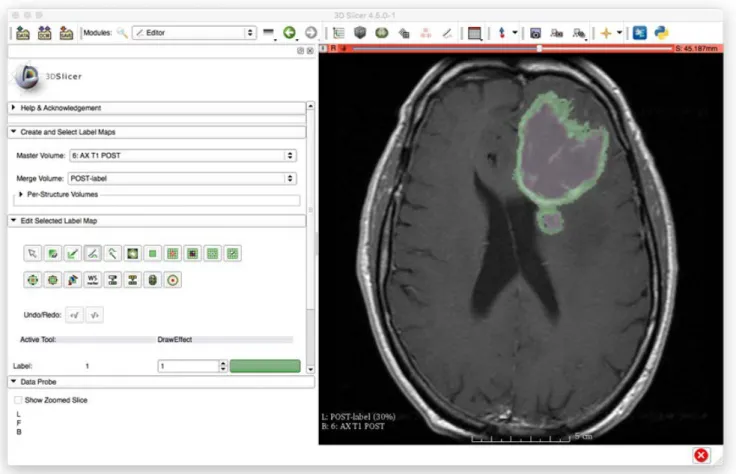Open the module history dropdown
This screenshot has height=474, width=736.
click(268, 33)
